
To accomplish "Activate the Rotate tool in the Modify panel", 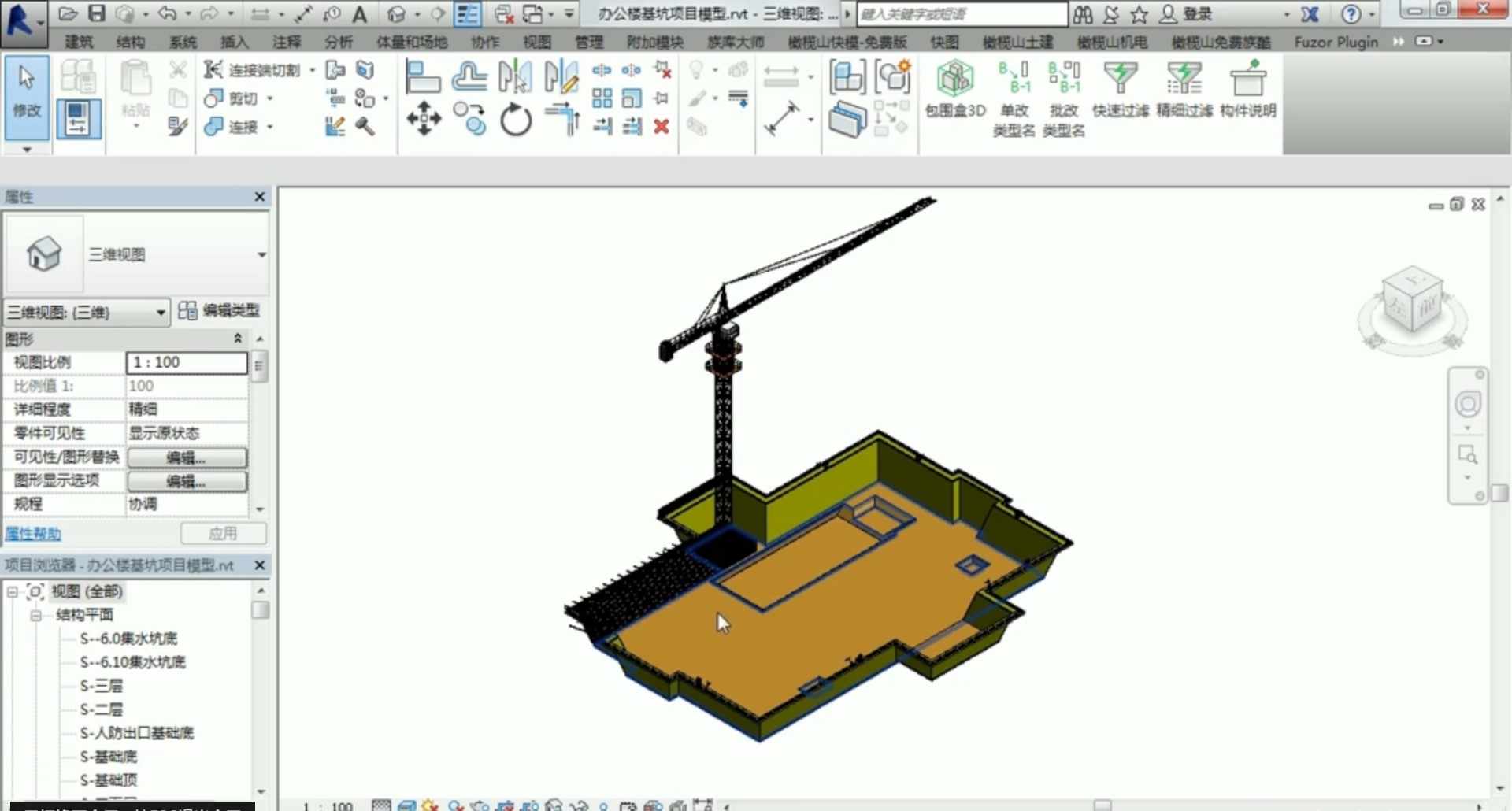I will [516, 120].
